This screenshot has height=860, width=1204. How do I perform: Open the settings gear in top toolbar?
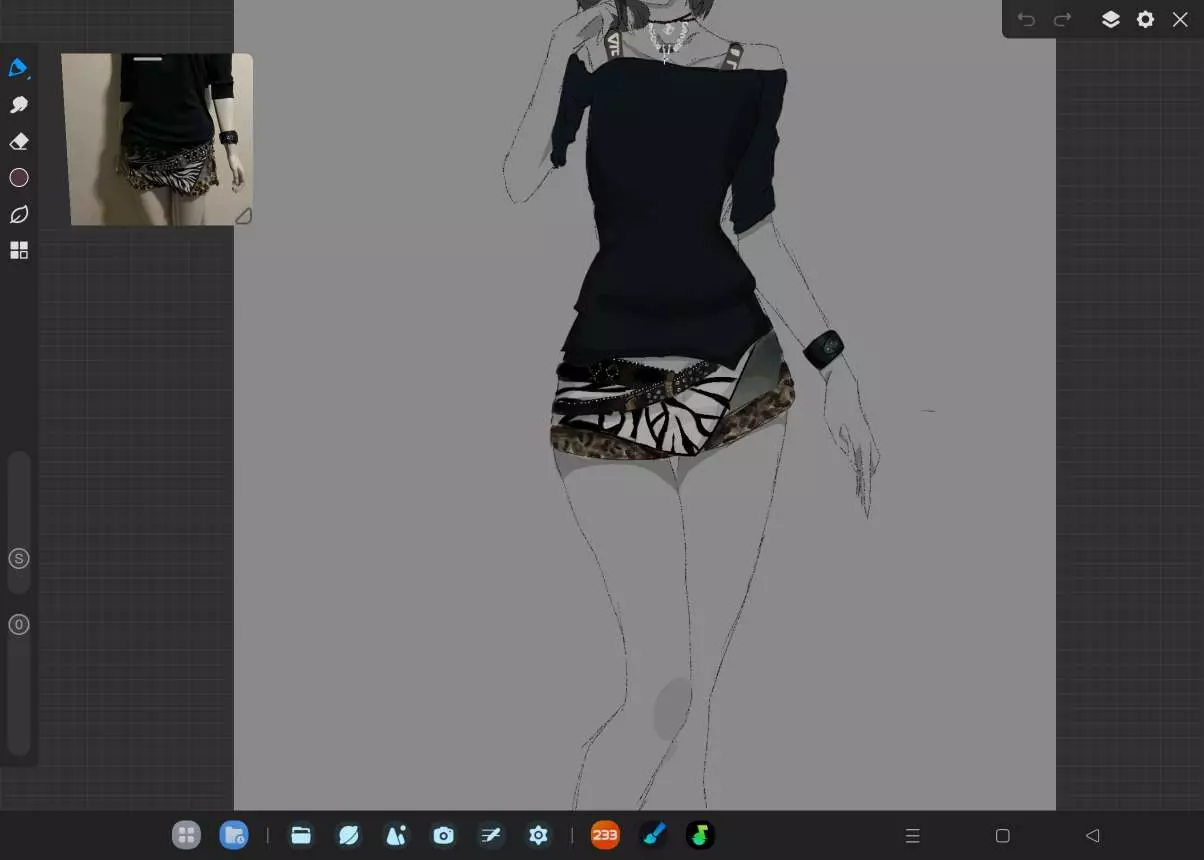click(x=1145, y=20)
